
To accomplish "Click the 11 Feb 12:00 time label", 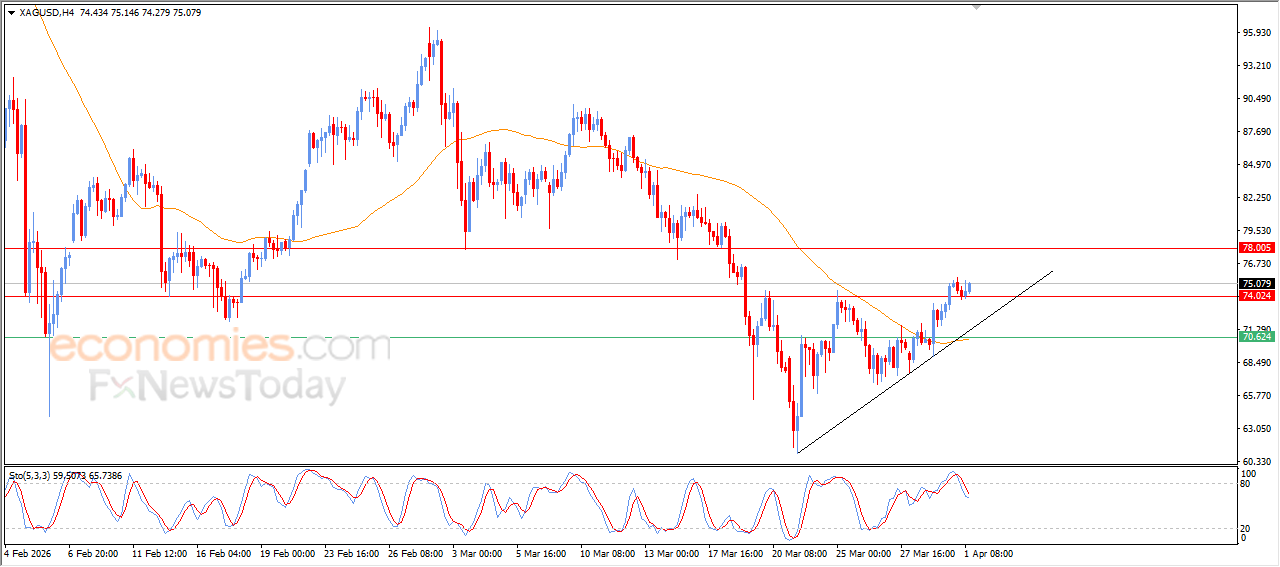I will tap(161, 552).
